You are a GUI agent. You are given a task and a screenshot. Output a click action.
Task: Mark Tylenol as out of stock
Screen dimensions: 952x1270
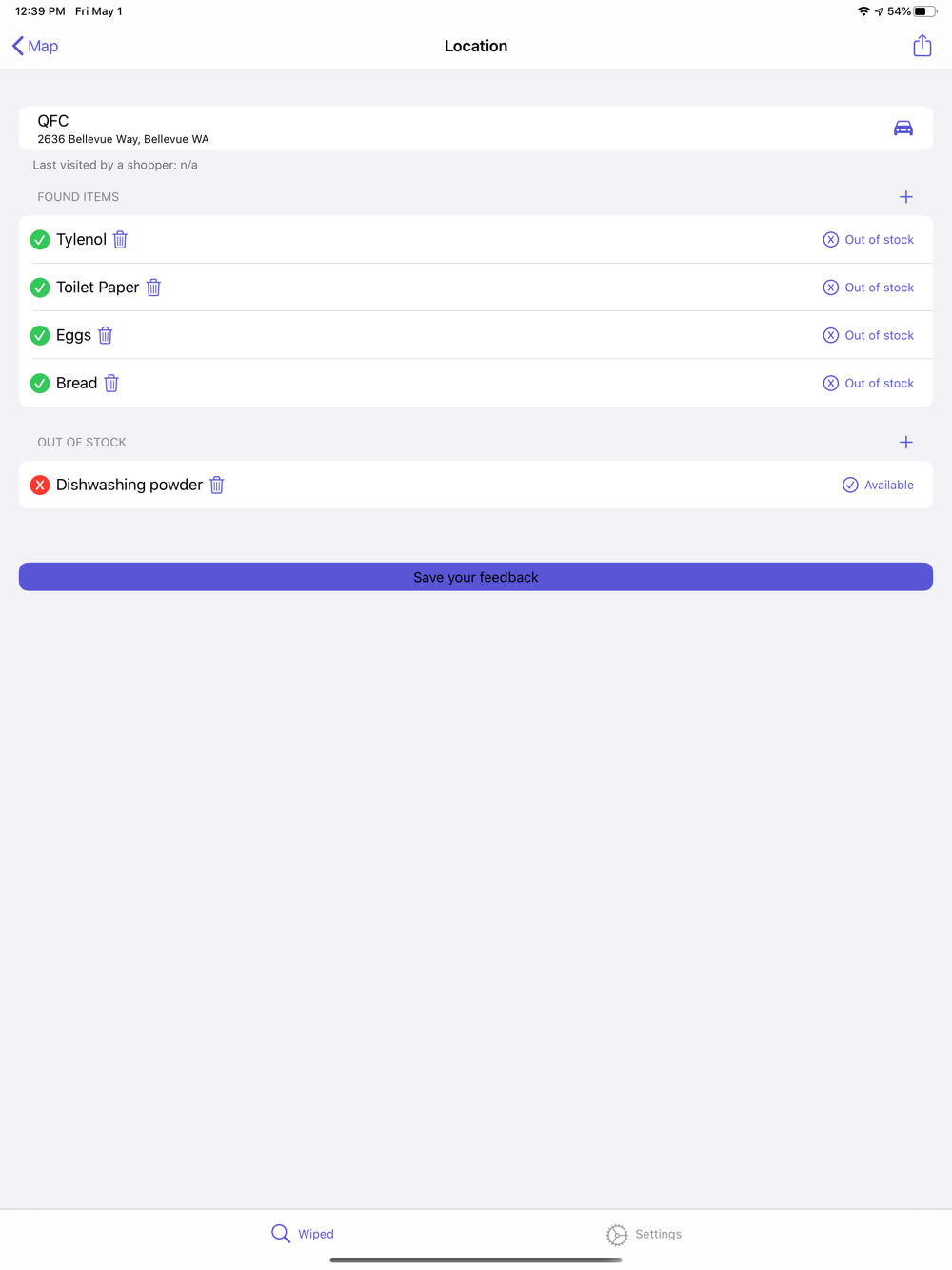coord(868,240)
